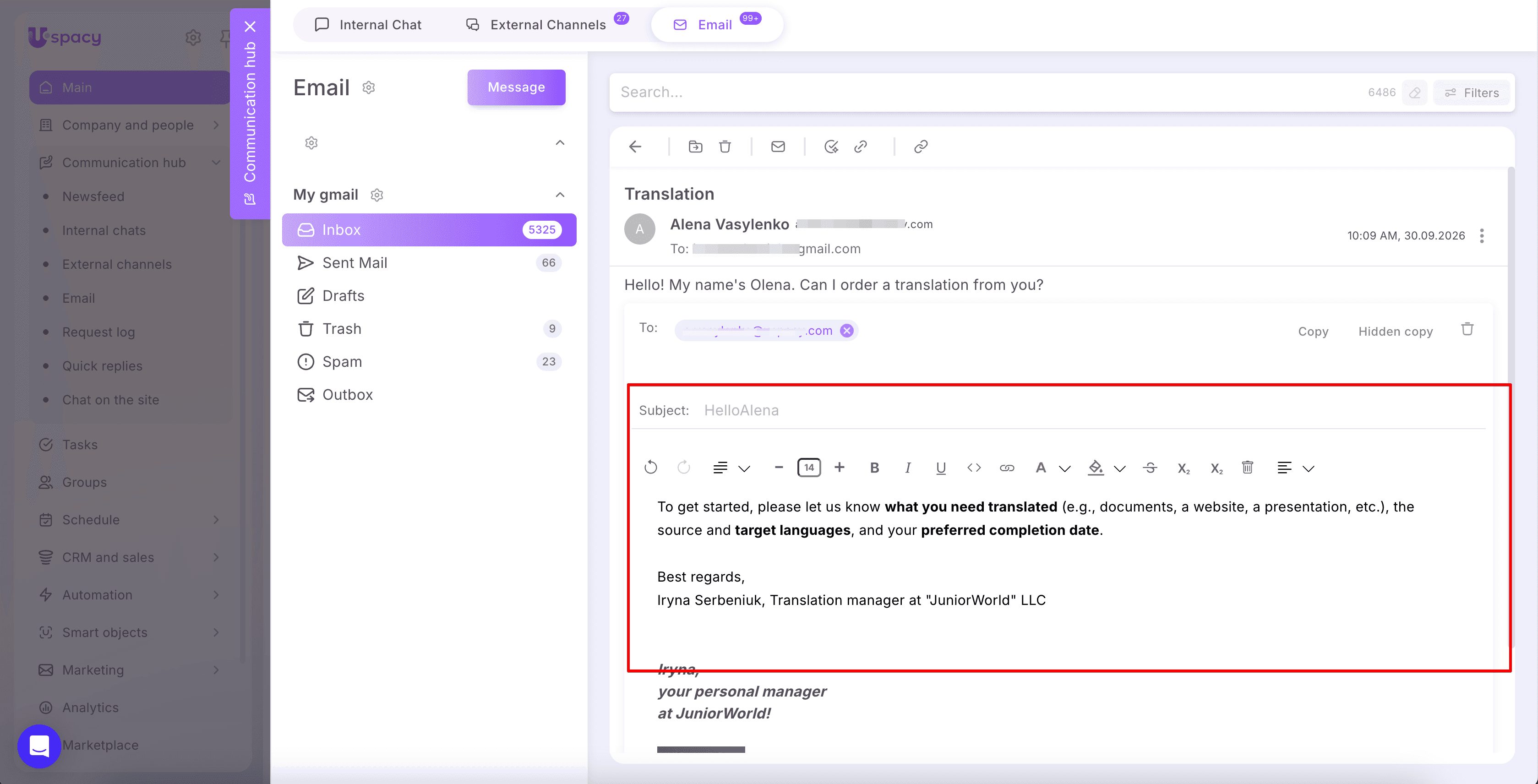Open the line spacing dropdown
Viewport: 1538px width, 784px height.
point(732,468)
